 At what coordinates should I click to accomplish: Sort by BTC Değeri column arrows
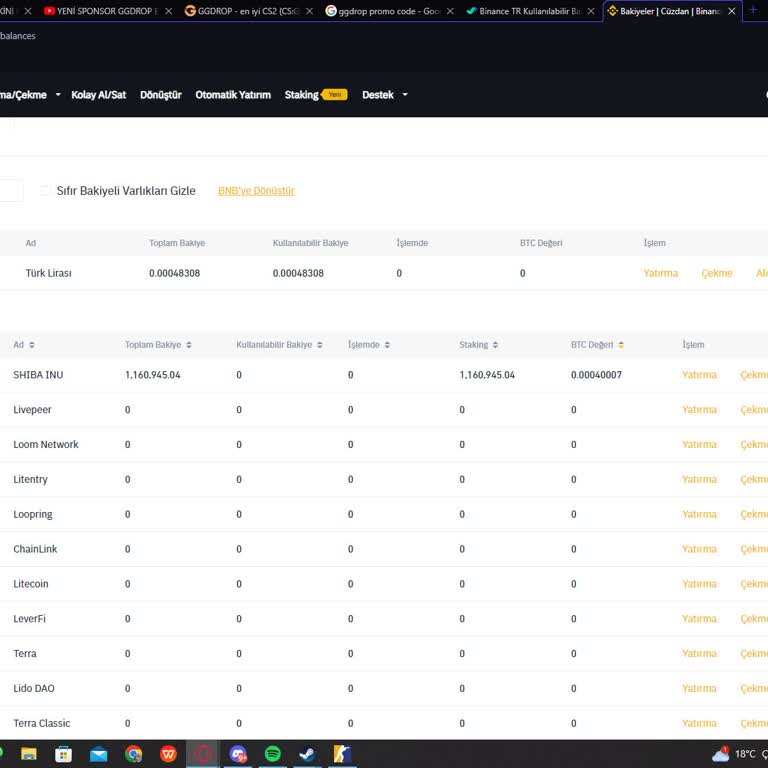point(621,345)
